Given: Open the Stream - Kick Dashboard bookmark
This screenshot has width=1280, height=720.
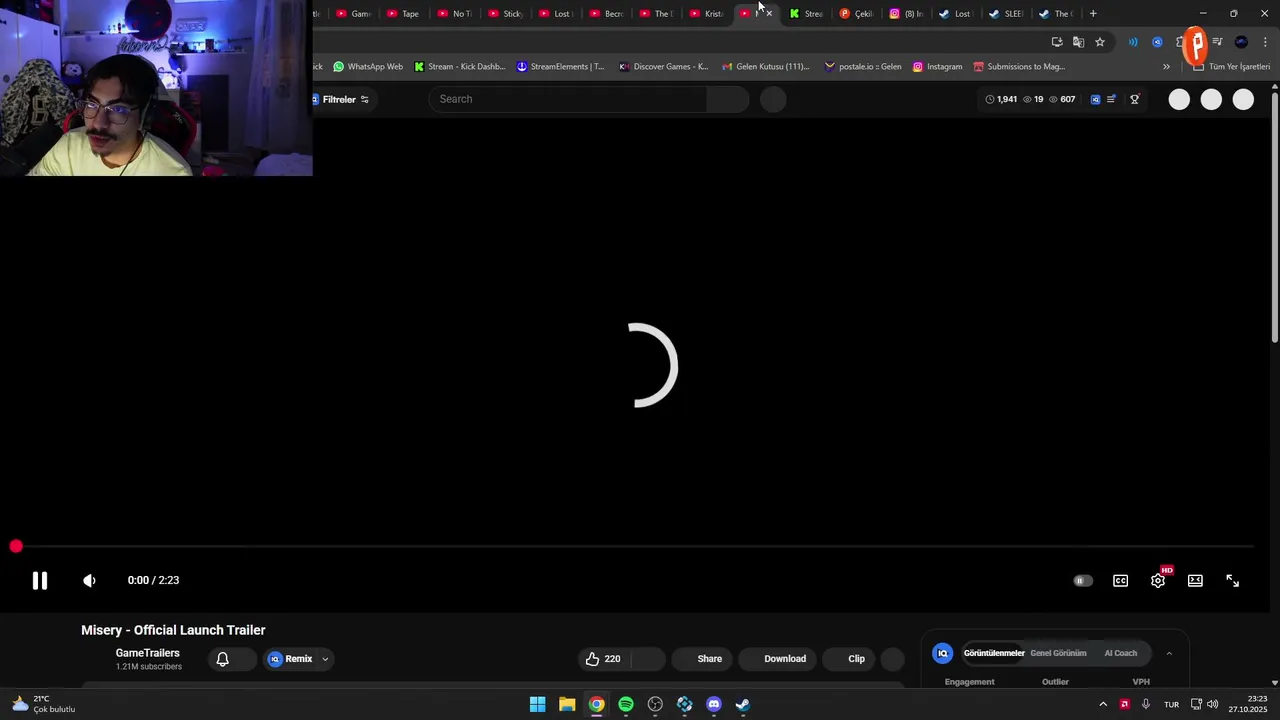Looking at the screenshot, I should point(460,67).
